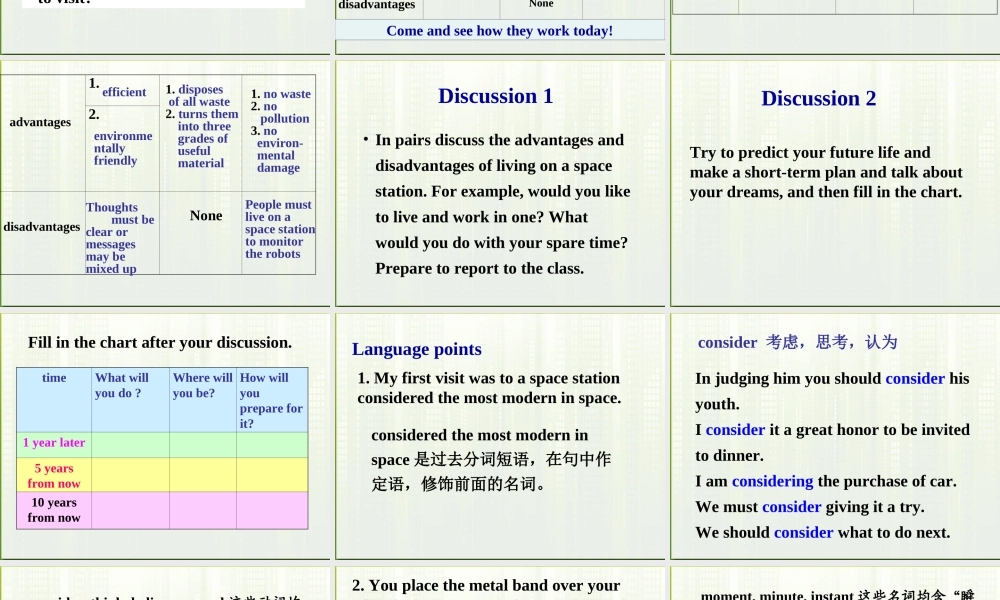1000x600 pixels.
Task: Click the 'Language points' heading
Action: coord(416,349)
